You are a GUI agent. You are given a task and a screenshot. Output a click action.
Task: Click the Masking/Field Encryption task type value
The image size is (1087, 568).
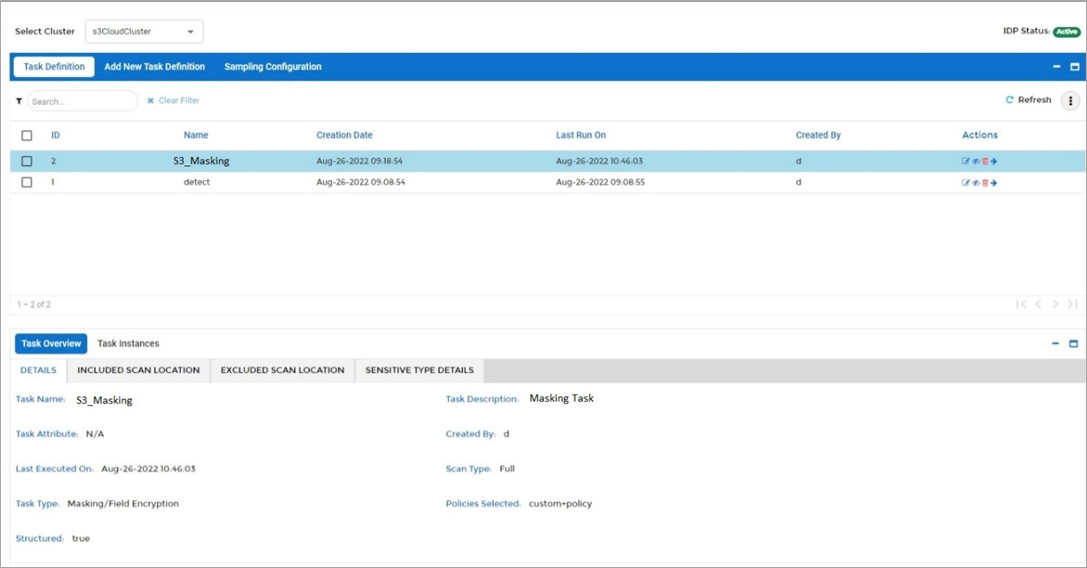(x=123, y=504)
